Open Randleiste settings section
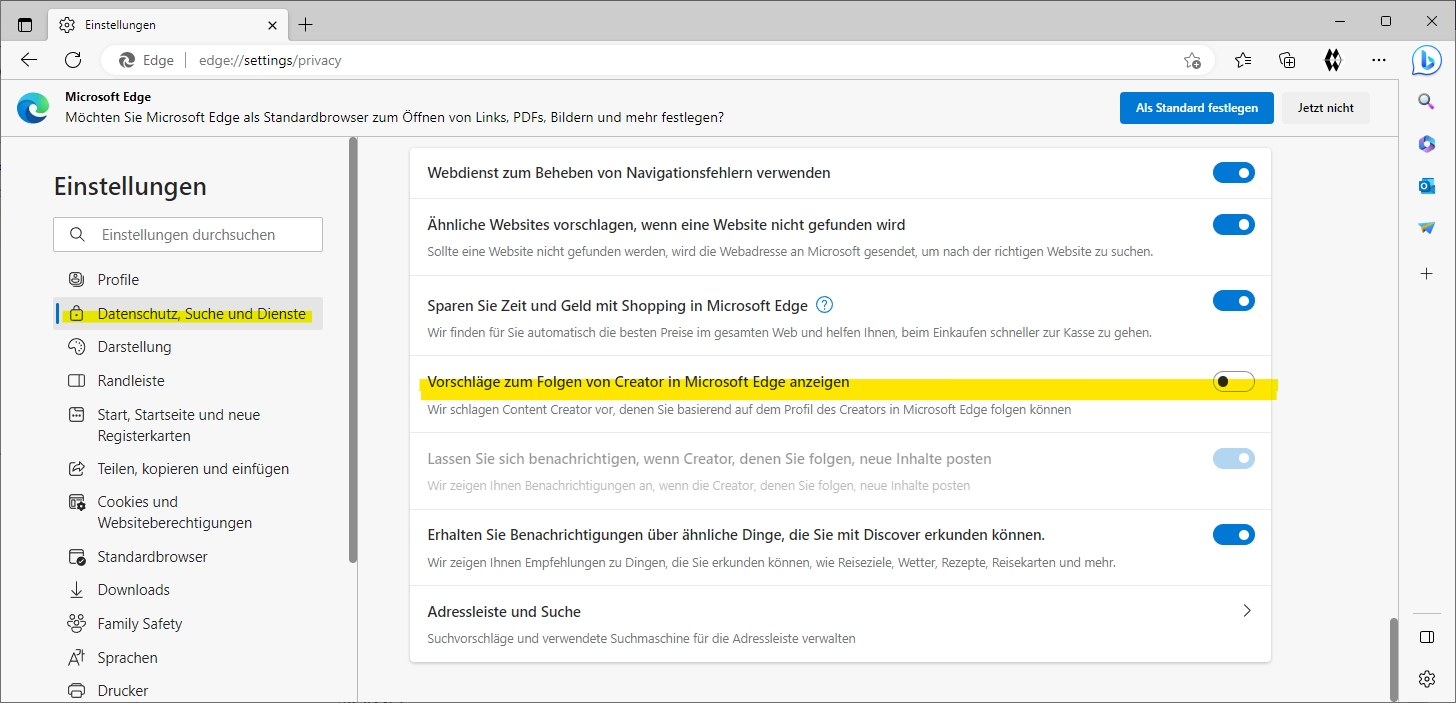This screenshot has height=703, width=1456. point(189,381)
